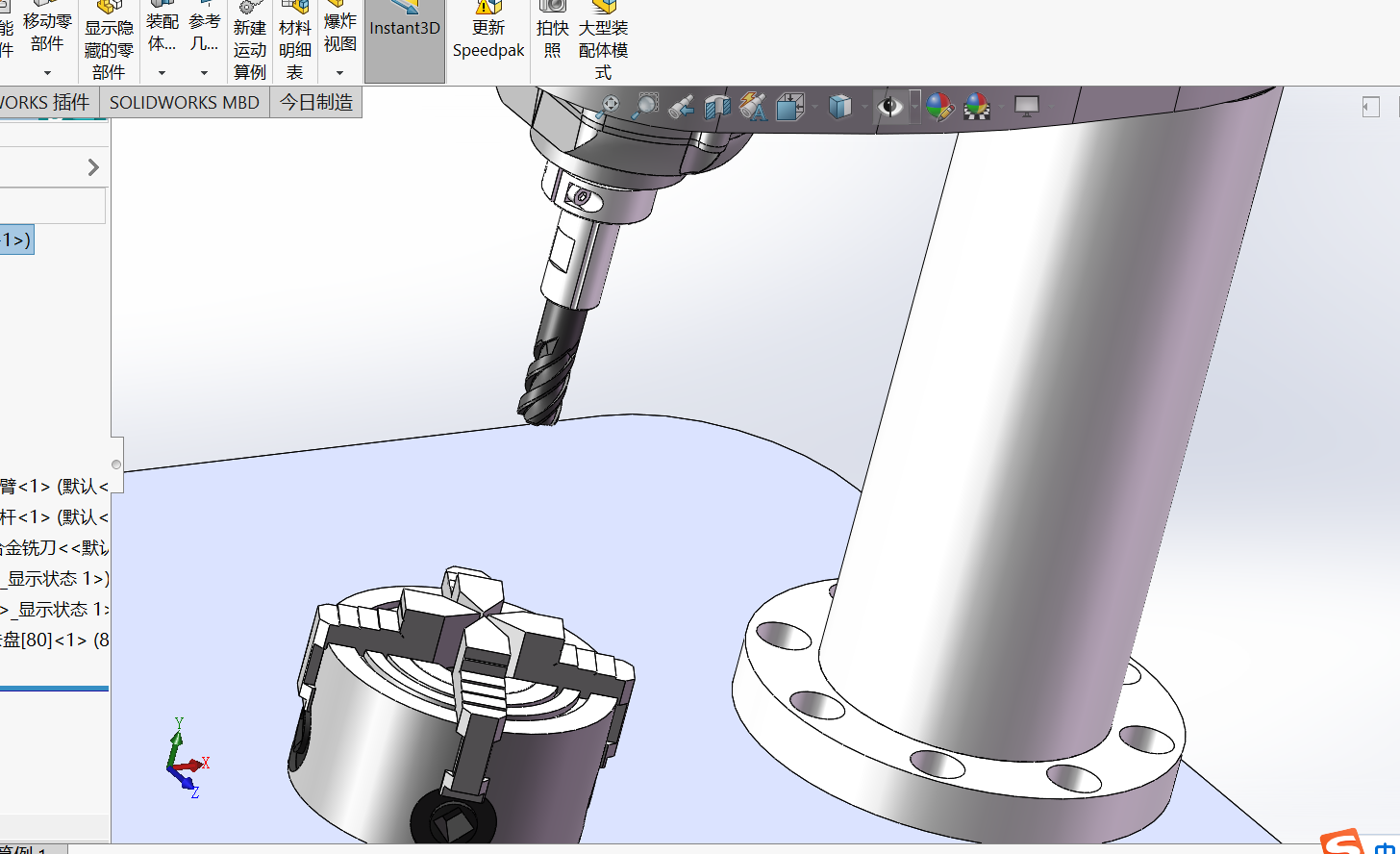Toggle 大型装配体模式 large assembly mode
The height and width of the screenshot is (854, 1400).
[x=603, y=40]
